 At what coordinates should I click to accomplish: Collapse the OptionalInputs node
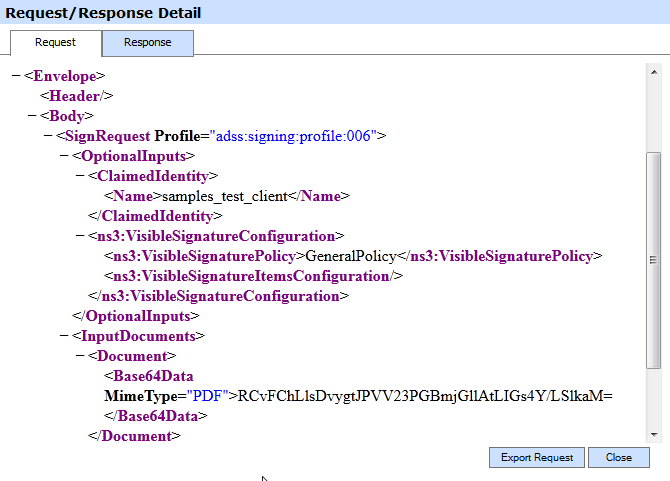pyautogui.click(x=63, y=156)
